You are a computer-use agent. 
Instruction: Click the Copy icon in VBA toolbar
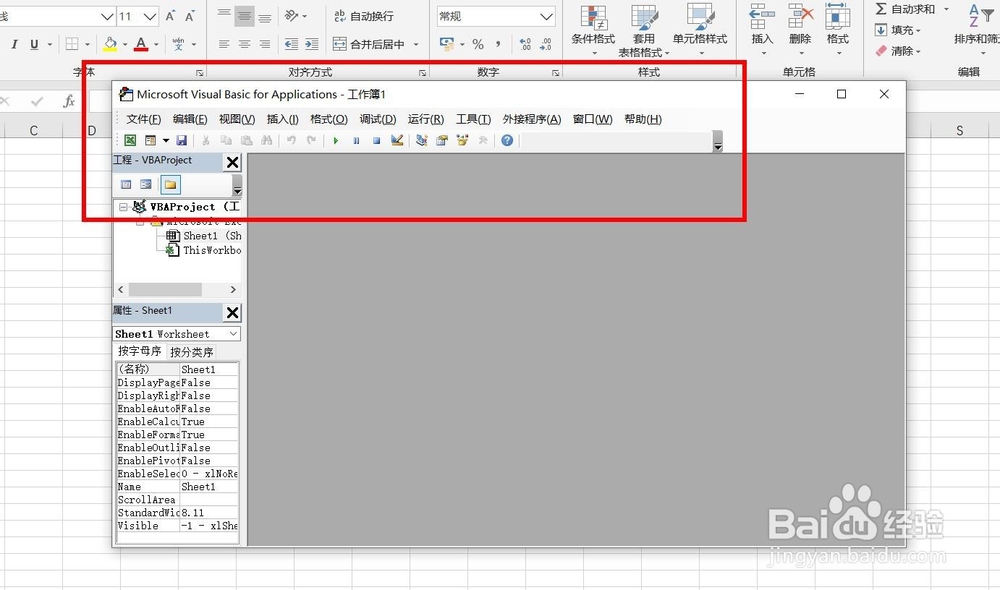pos(226,140)
